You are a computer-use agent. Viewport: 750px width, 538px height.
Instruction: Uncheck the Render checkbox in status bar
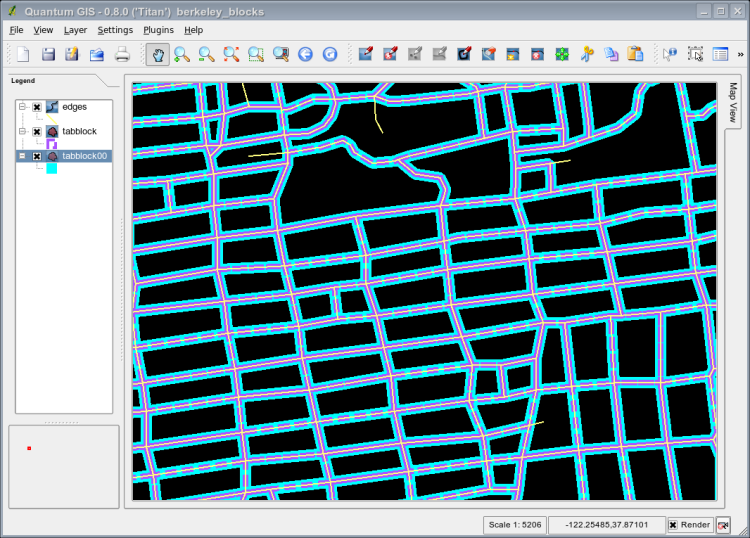coord(673,525)
